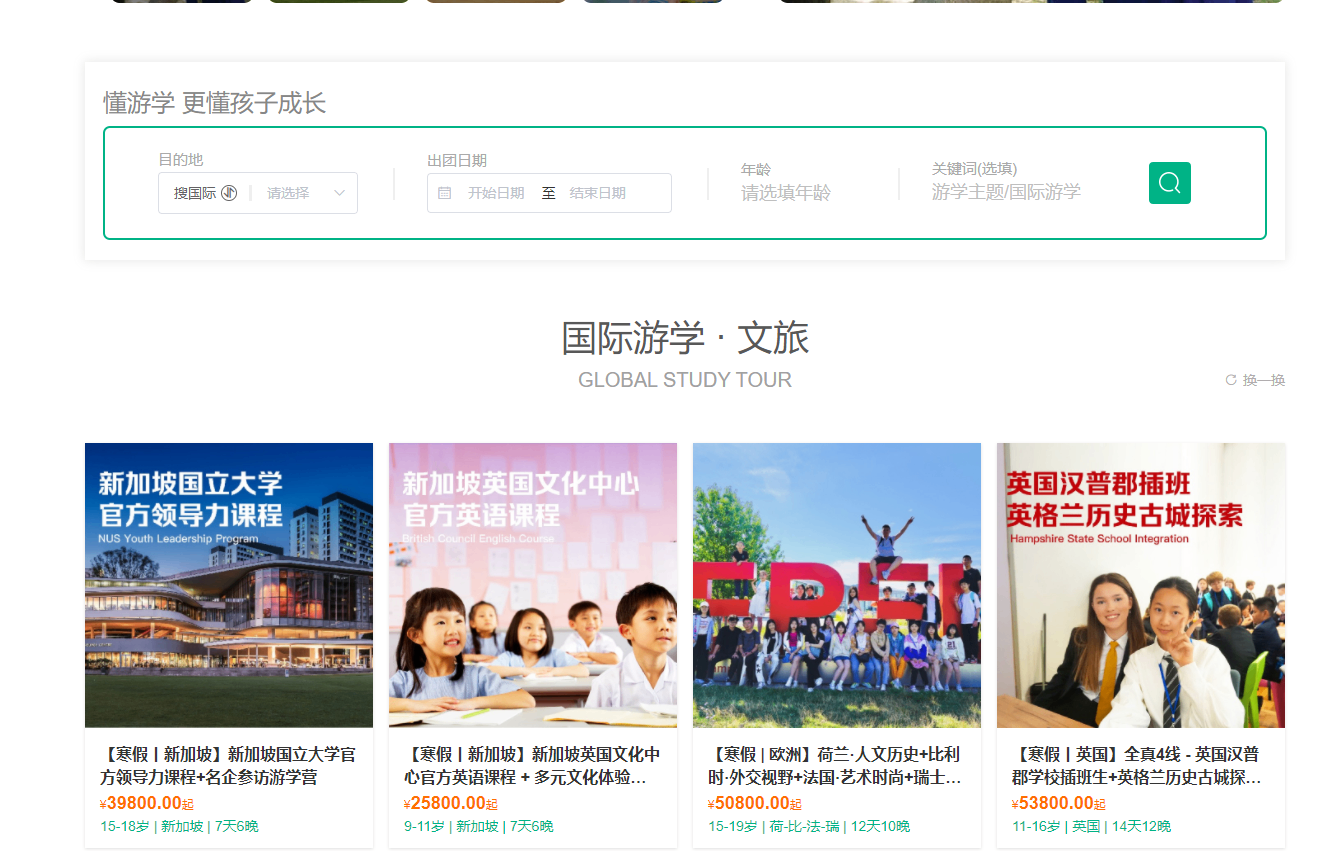Select the 结束日期 end date field
Screen dimensions: 1334x851
[x=598, y=193]
